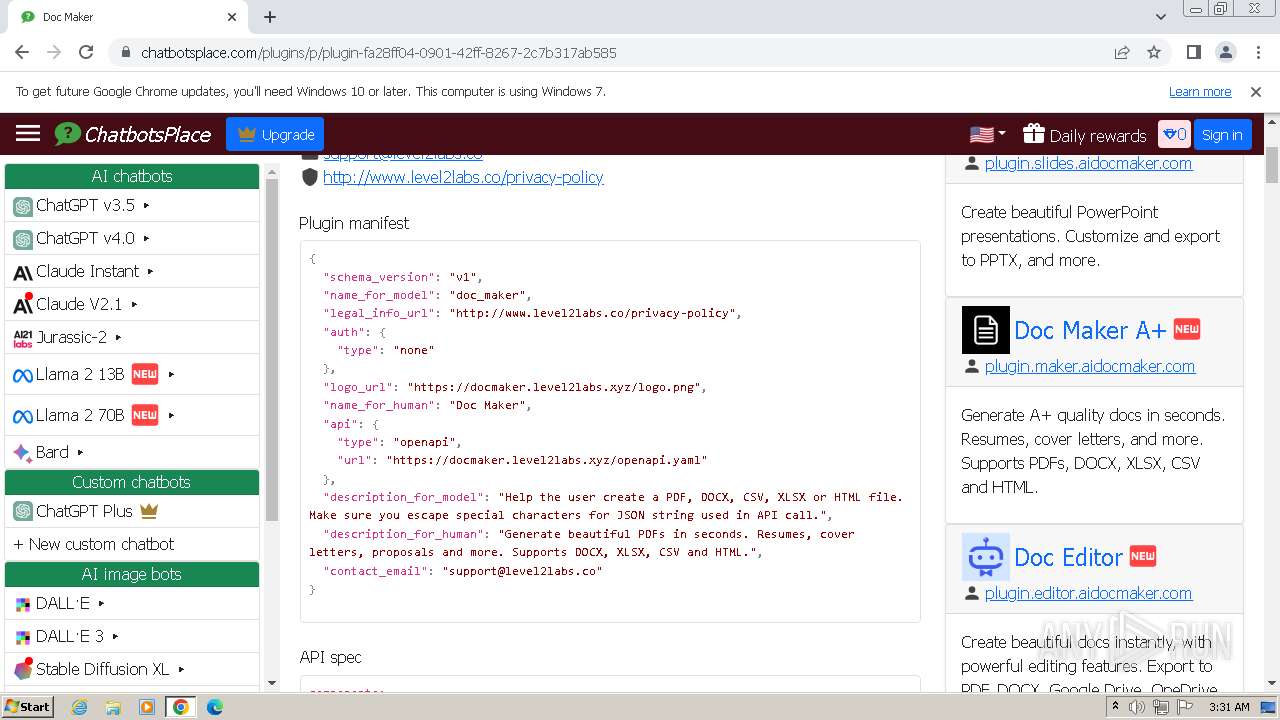Open the level2labs privacy-policy link
This screenshot has width=1280, height=720.
463,177
